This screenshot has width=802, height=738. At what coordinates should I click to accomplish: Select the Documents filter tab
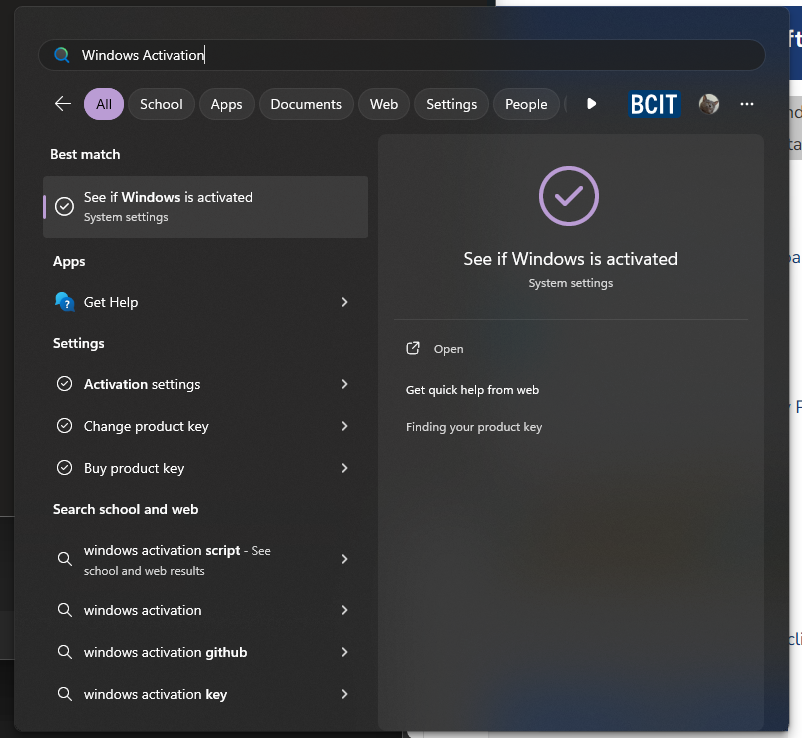click(306, 104)
